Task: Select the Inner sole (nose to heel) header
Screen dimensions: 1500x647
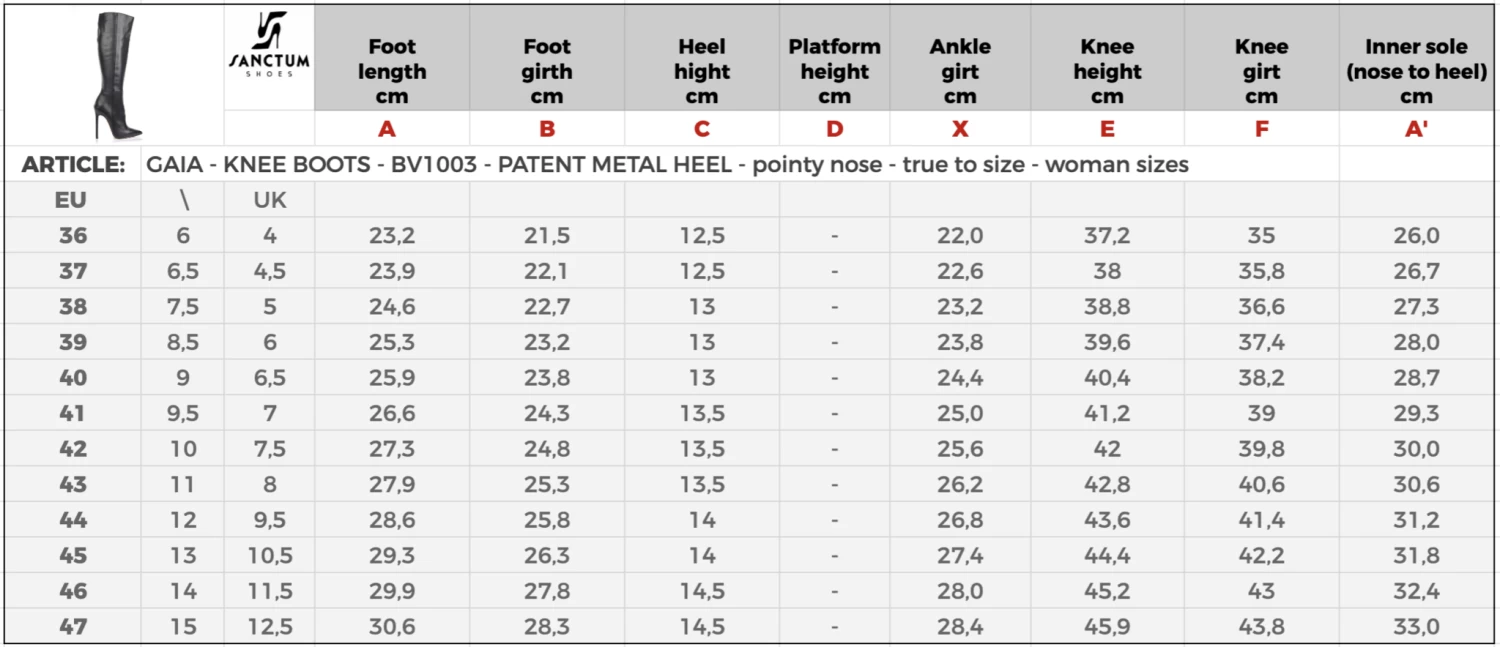Action: (x=1416, y=71)
